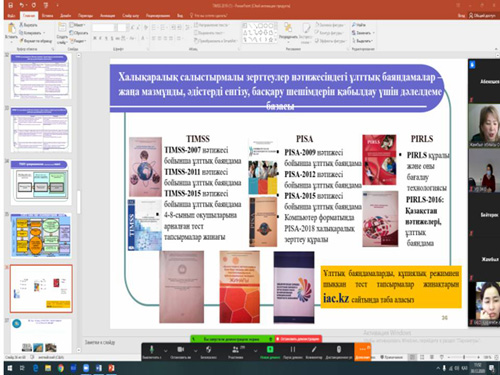Image resolution: width=500 pixels, height=375 pixels.
Task: Expand Zoom video options arrow
Action: point(196,350)
